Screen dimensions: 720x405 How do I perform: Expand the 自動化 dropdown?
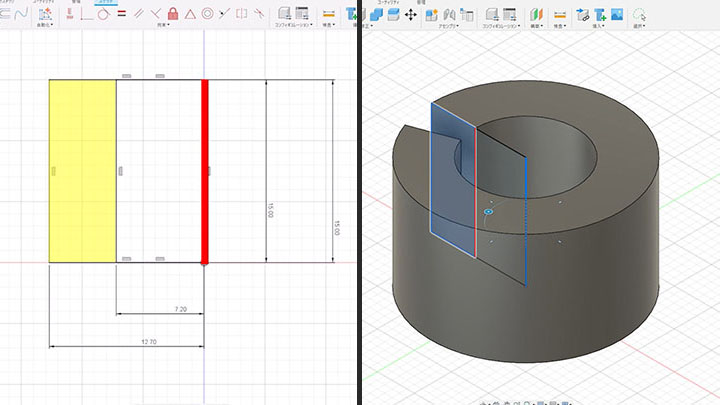pos(45,25)
